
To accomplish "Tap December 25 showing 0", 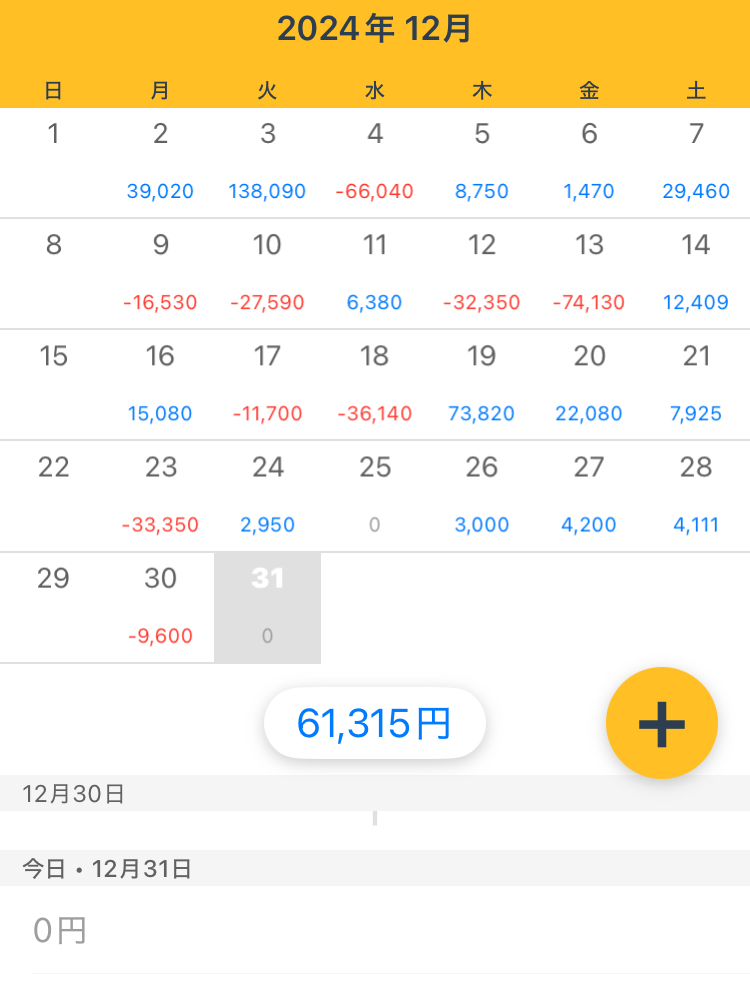I will pos(375,496).
